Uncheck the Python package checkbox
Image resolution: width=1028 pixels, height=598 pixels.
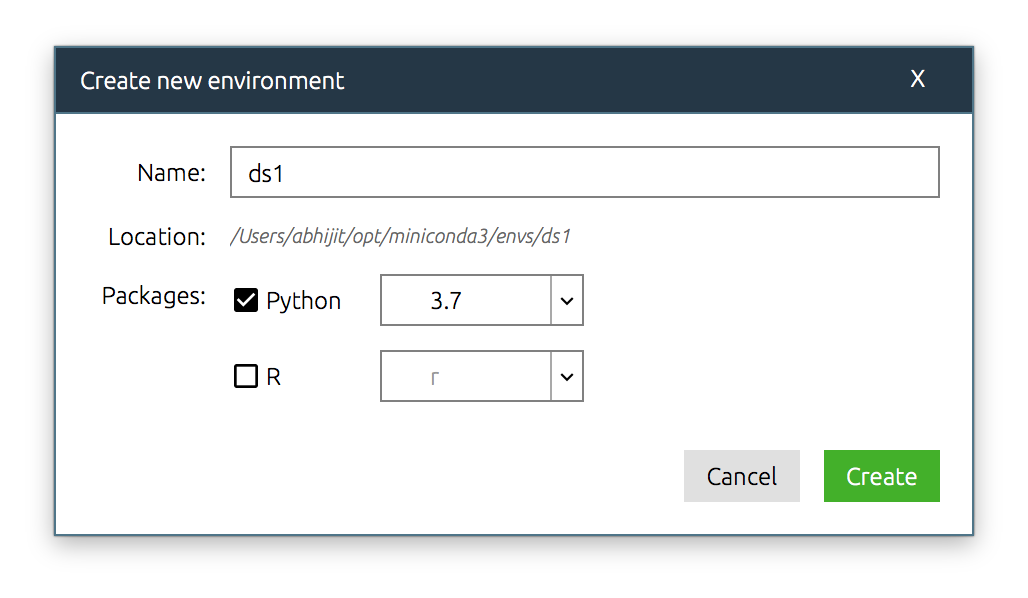point(246,300)
